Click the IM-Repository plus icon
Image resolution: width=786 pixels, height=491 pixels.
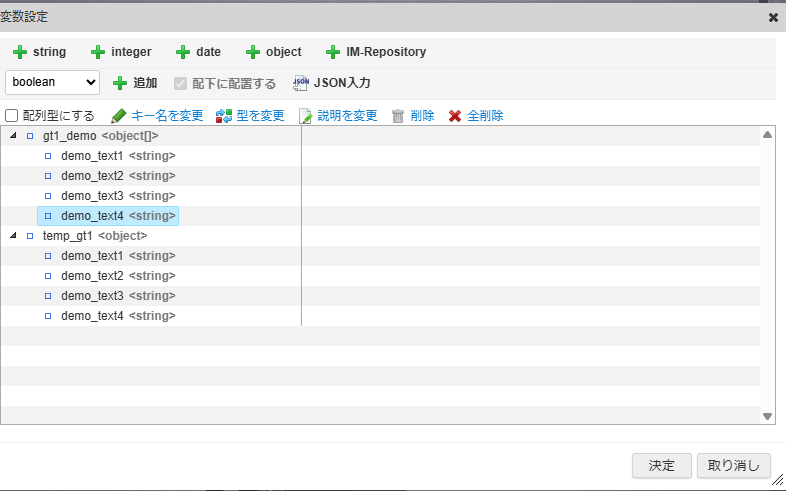pyautogui.click(x=333, y=52)
